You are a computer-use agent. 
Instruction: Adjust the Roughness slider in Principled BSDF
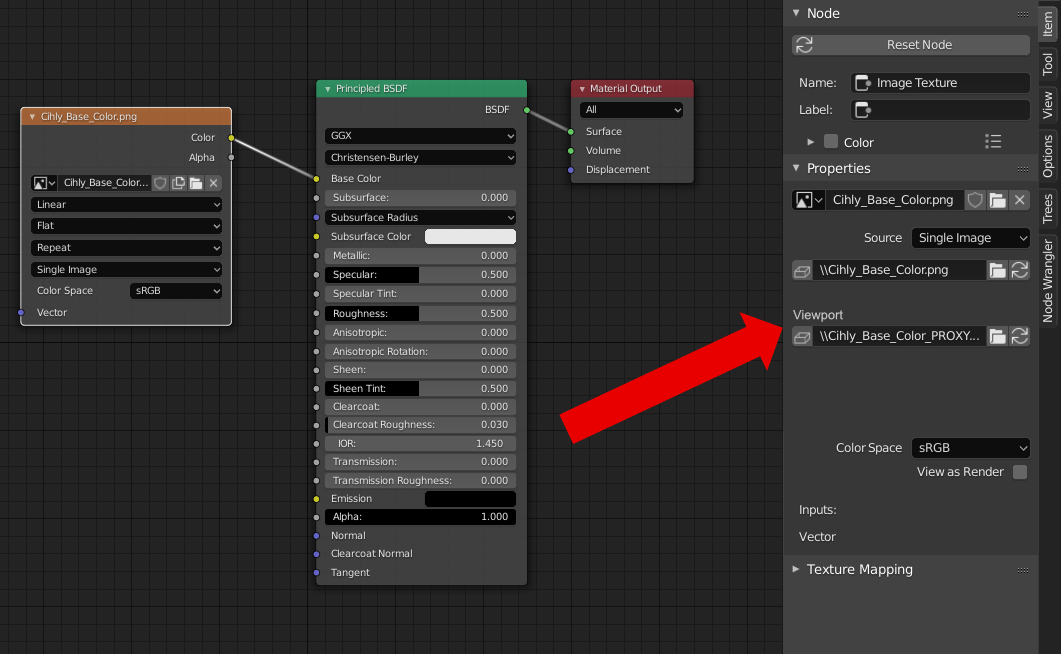[420, 313]
